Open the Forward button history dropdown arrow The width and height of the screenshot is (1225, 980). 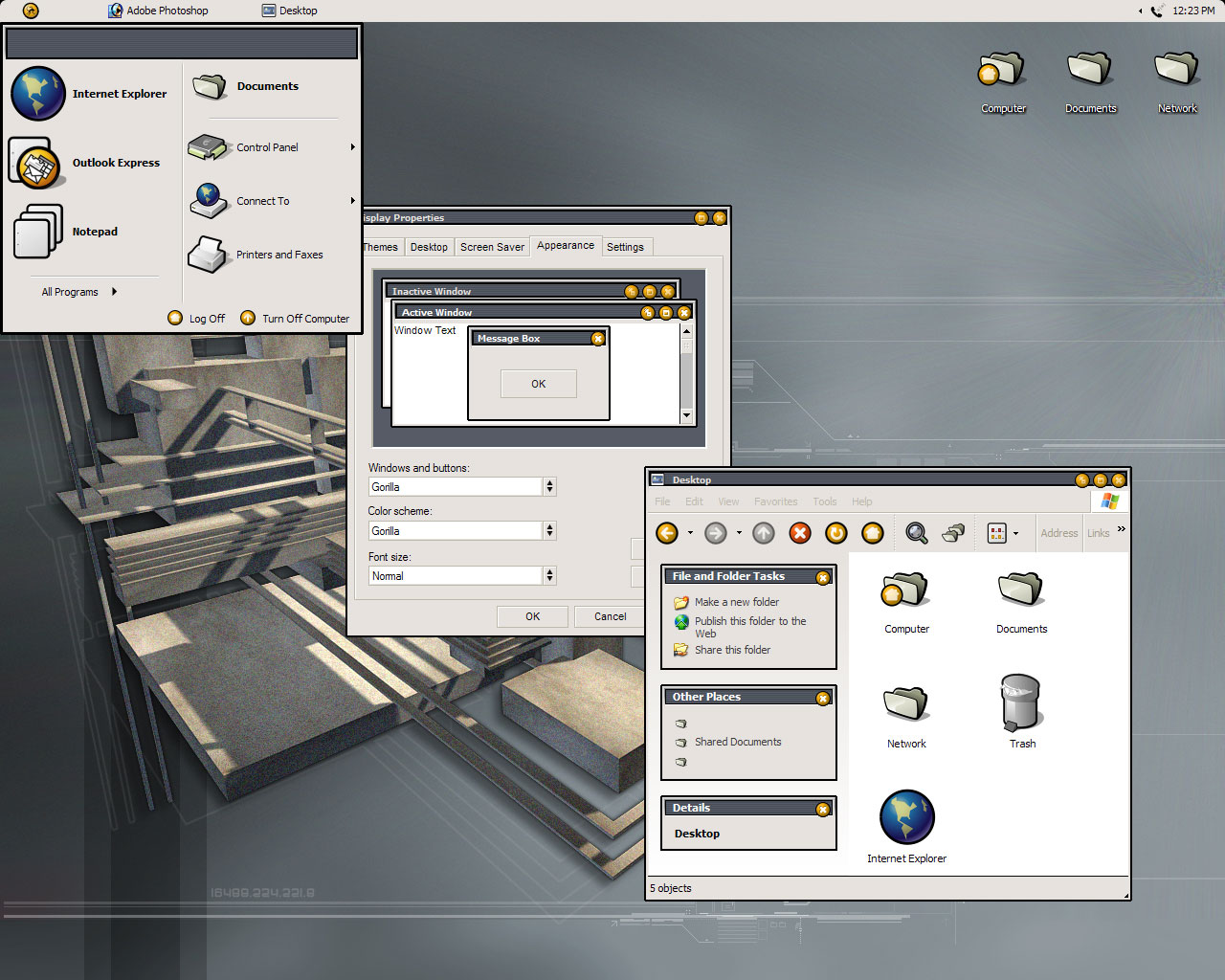click(x=739, y=534)
